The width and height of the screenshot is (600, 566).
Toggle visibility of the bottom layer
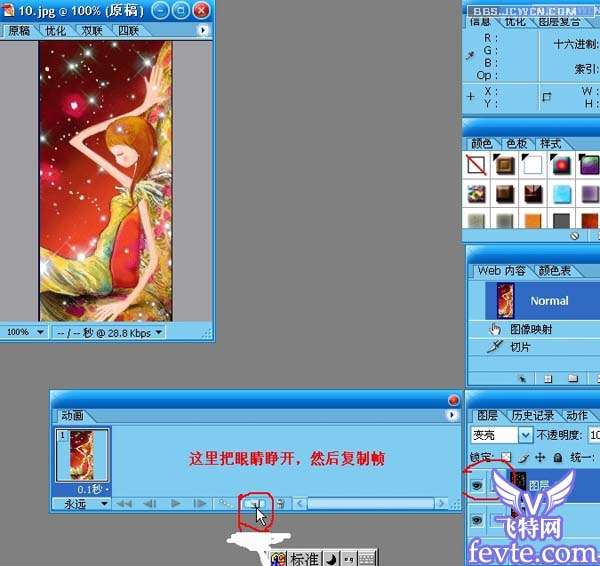pyautogui.click(x=475, y=520)
